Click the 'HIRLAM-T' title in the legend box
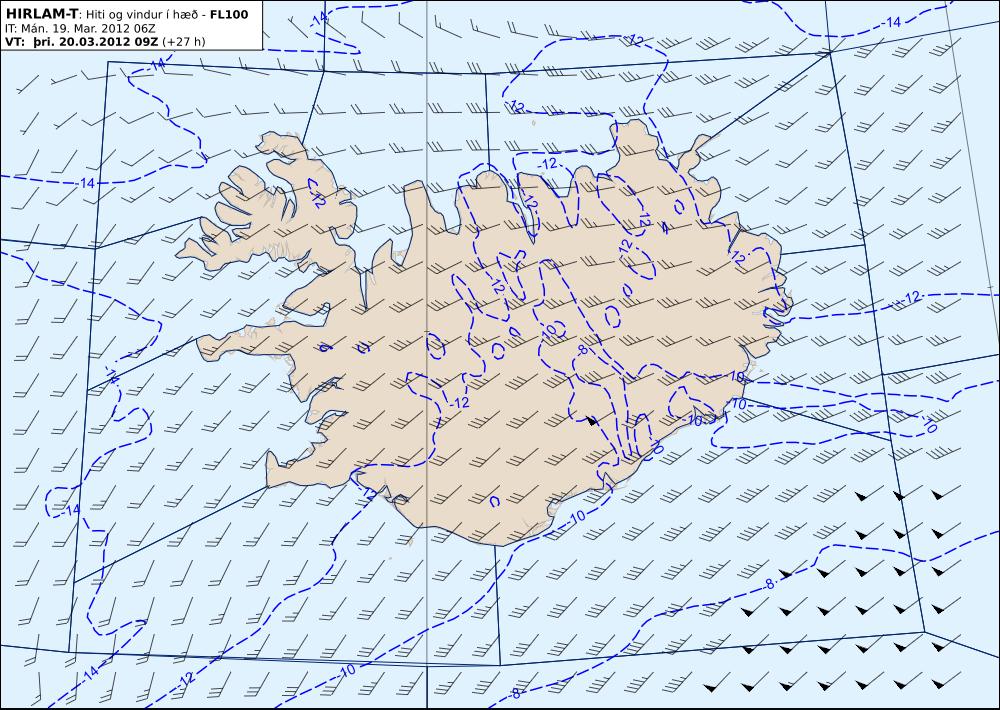 click(41, 14)
